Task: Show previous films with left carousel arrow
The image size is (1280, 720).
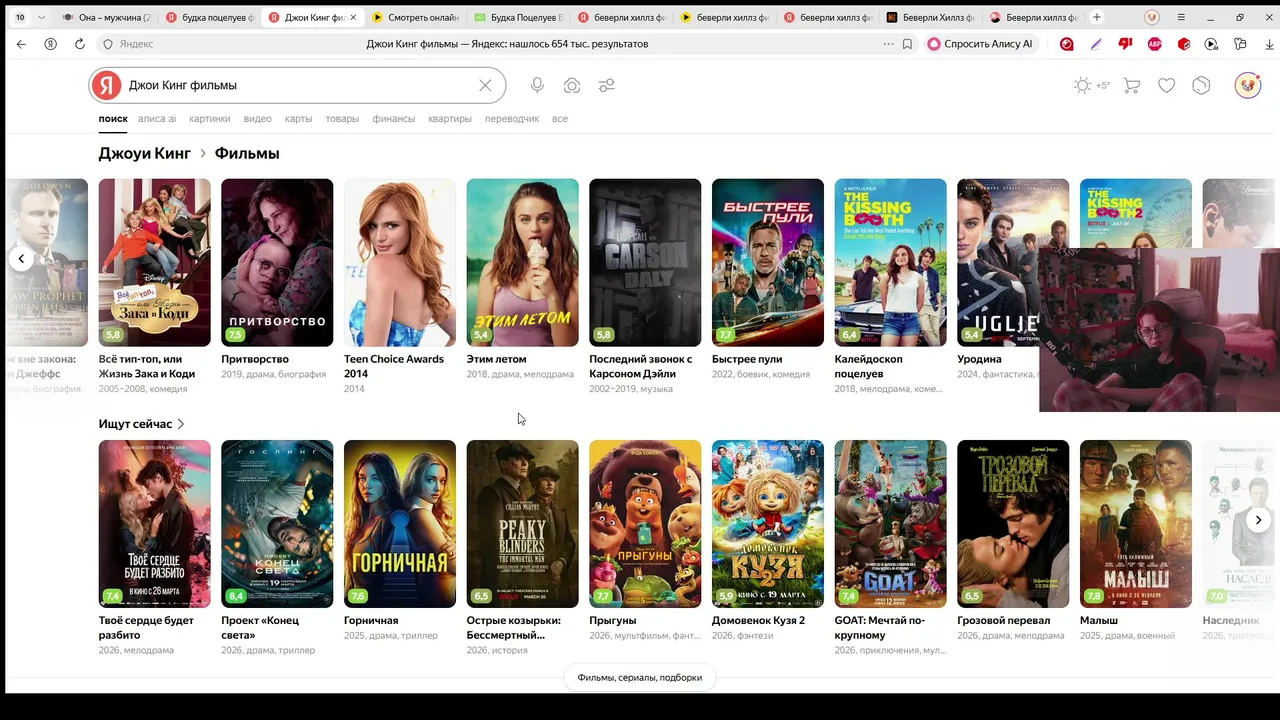Action: click(x=21, y=259)
